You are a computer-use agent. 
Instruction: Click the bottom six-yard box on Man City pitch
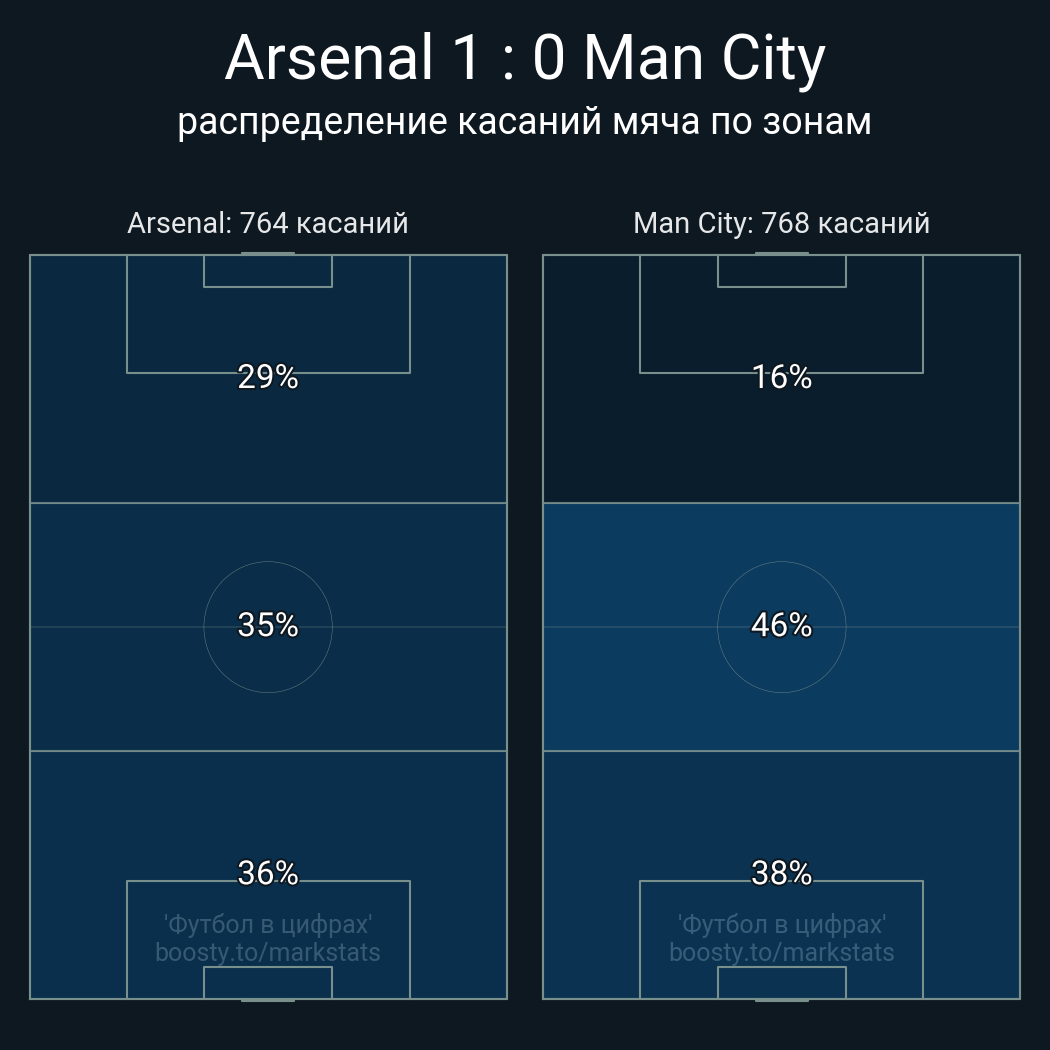781,982
